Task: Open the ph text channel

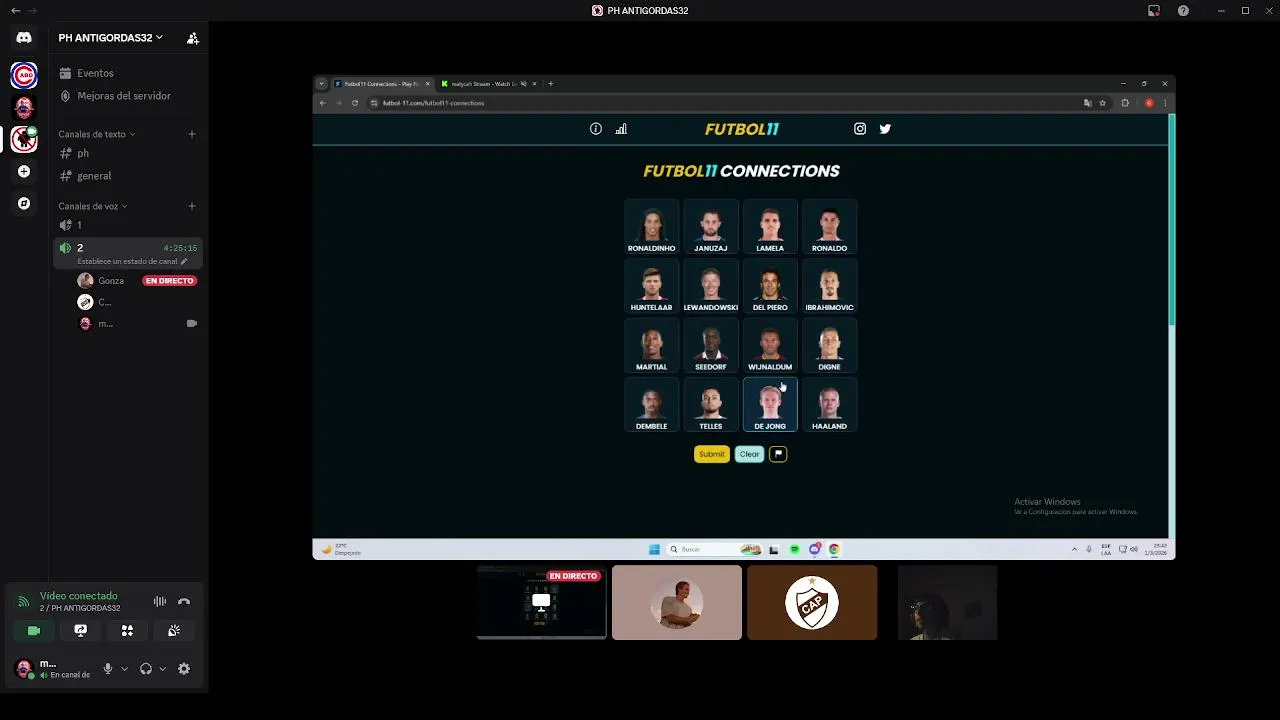Action: 128,153
